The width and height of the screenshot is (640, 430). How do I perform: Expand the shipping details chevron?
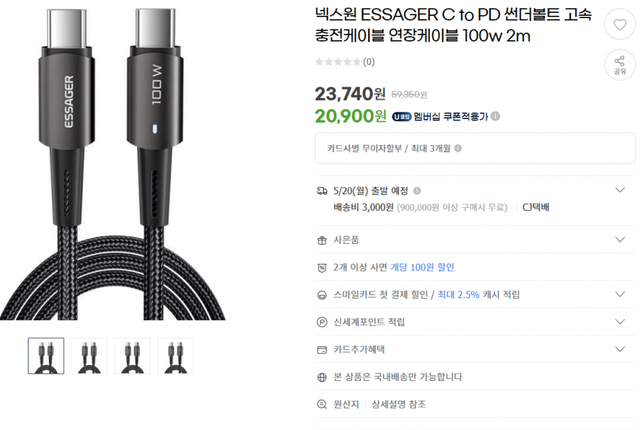pos(620,190)
